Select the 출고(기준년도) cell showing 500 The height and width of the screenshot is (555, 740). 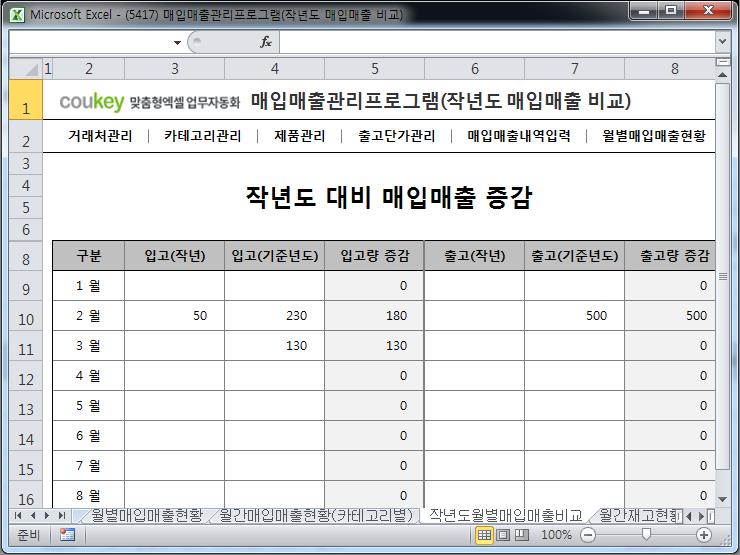point(574,316)
